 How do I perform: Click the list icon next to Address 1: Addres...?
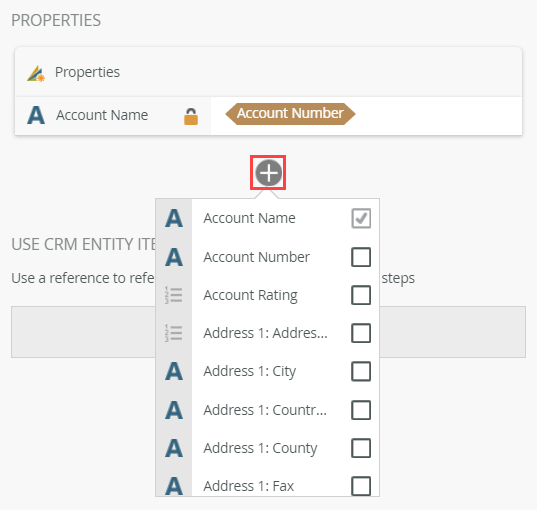pos(174,333)
